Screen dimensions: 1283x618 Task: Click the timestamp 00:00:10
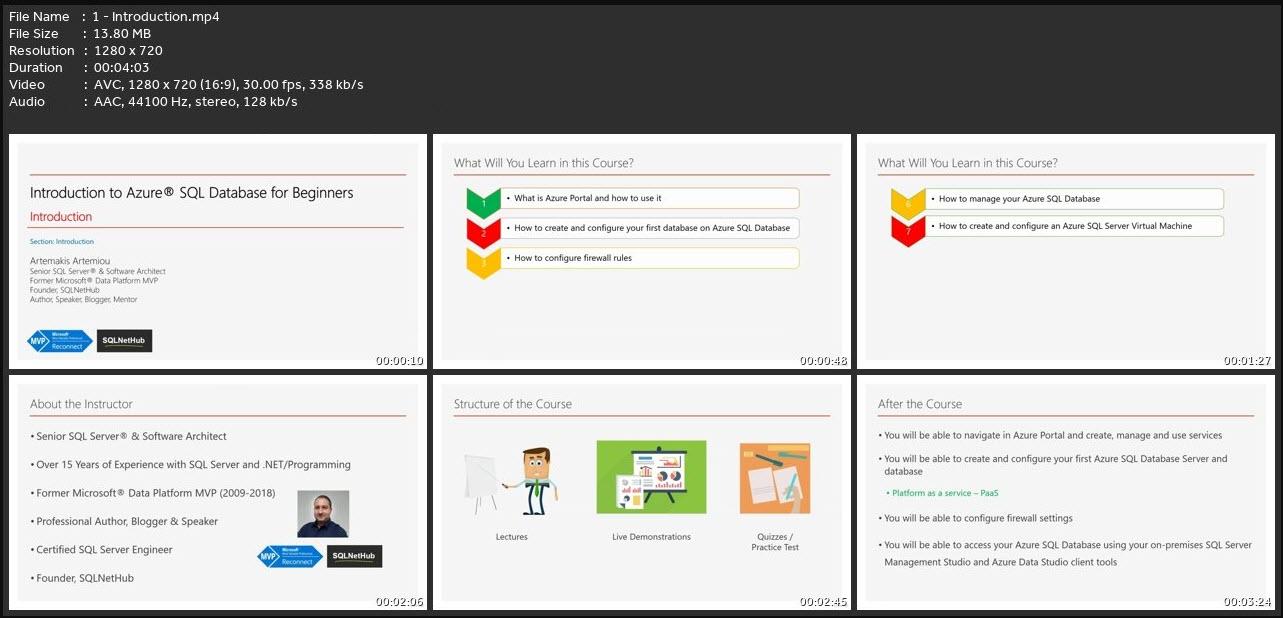pyautogui.click(x=400, y=361)
